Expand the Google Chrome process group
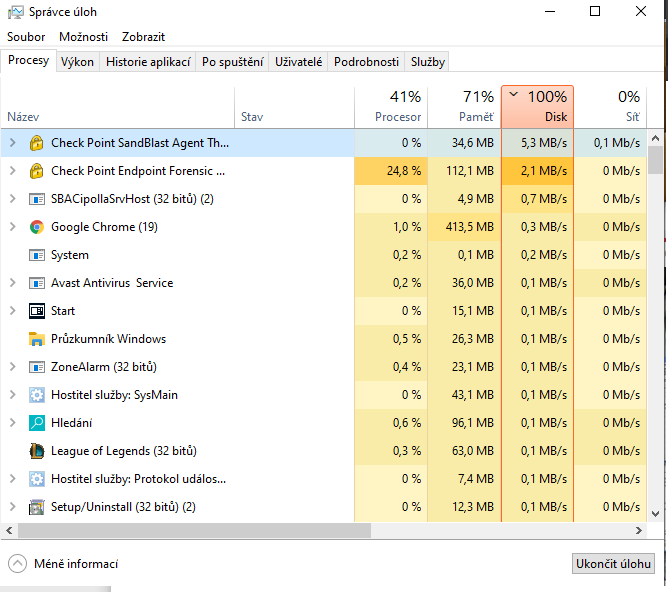The width and height of the screenshot is (668, 592). (x=13, y=227)
